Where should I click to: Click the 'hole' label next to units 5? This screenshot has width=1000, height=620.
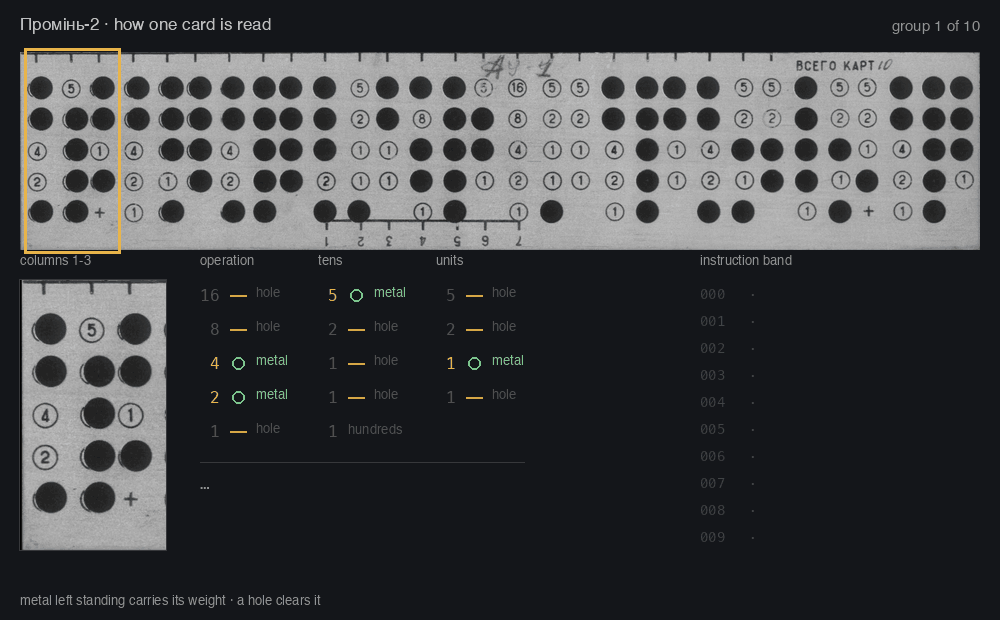point(504,292)
